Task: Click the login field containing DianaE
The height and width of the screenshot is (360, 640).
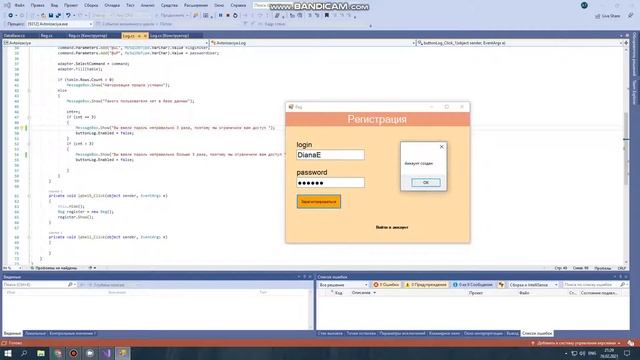Action: coord(330,155)
